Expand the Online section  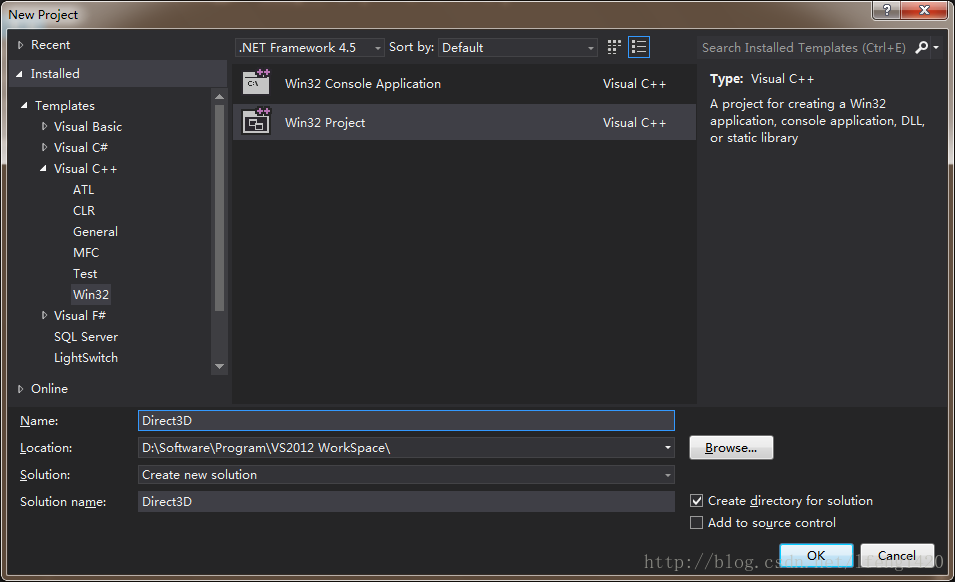coord(21,388)
